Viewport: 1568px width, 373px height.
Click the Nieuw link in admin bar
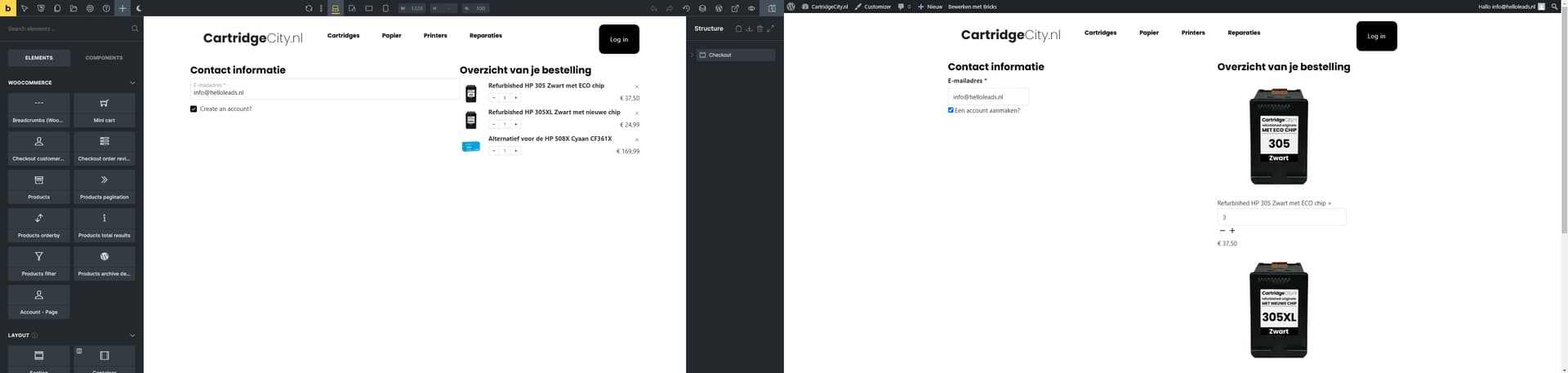930,7
